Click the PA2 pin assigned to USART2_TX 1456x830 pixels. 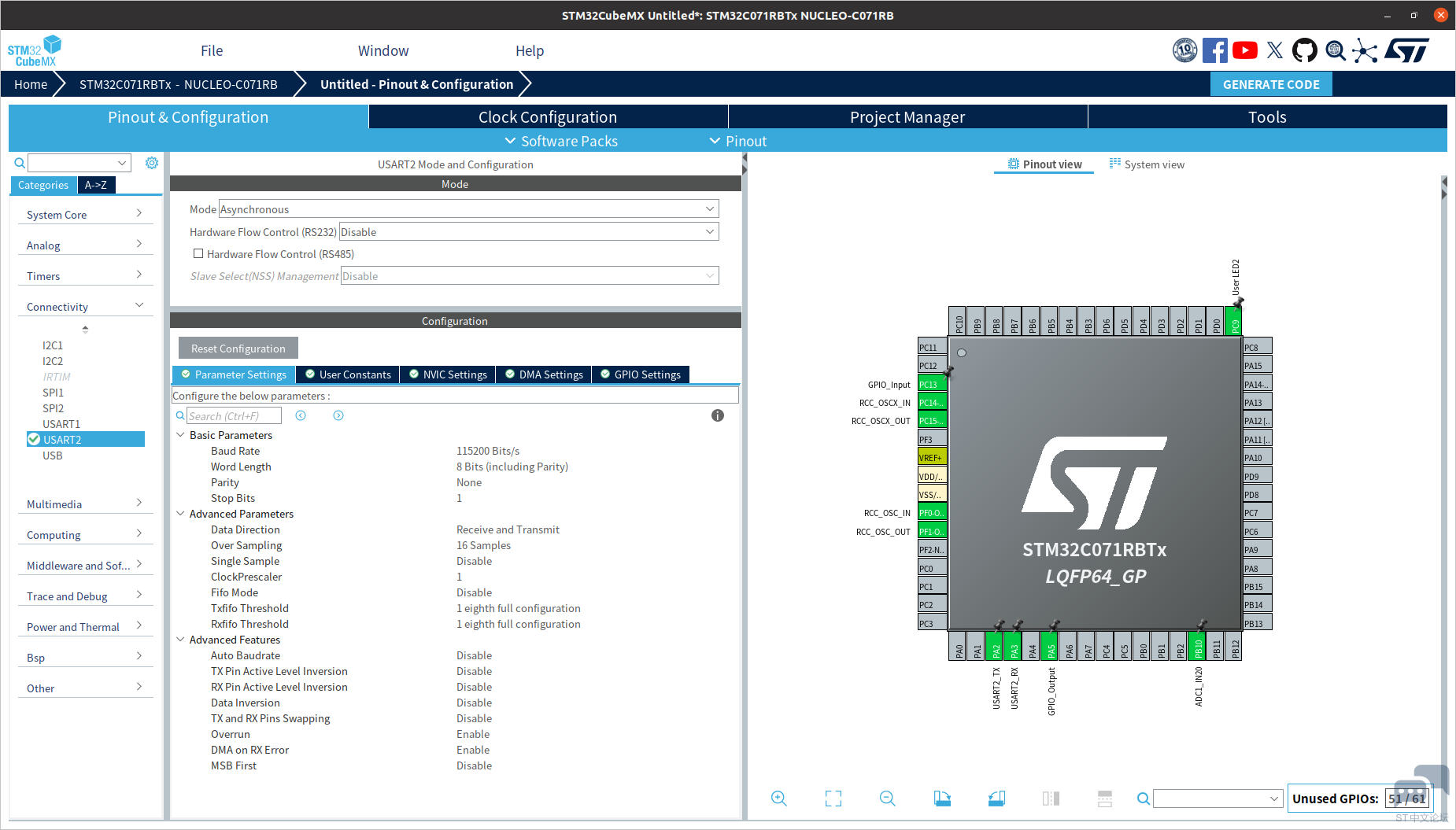pyautogui.click(x=996, y=647)
